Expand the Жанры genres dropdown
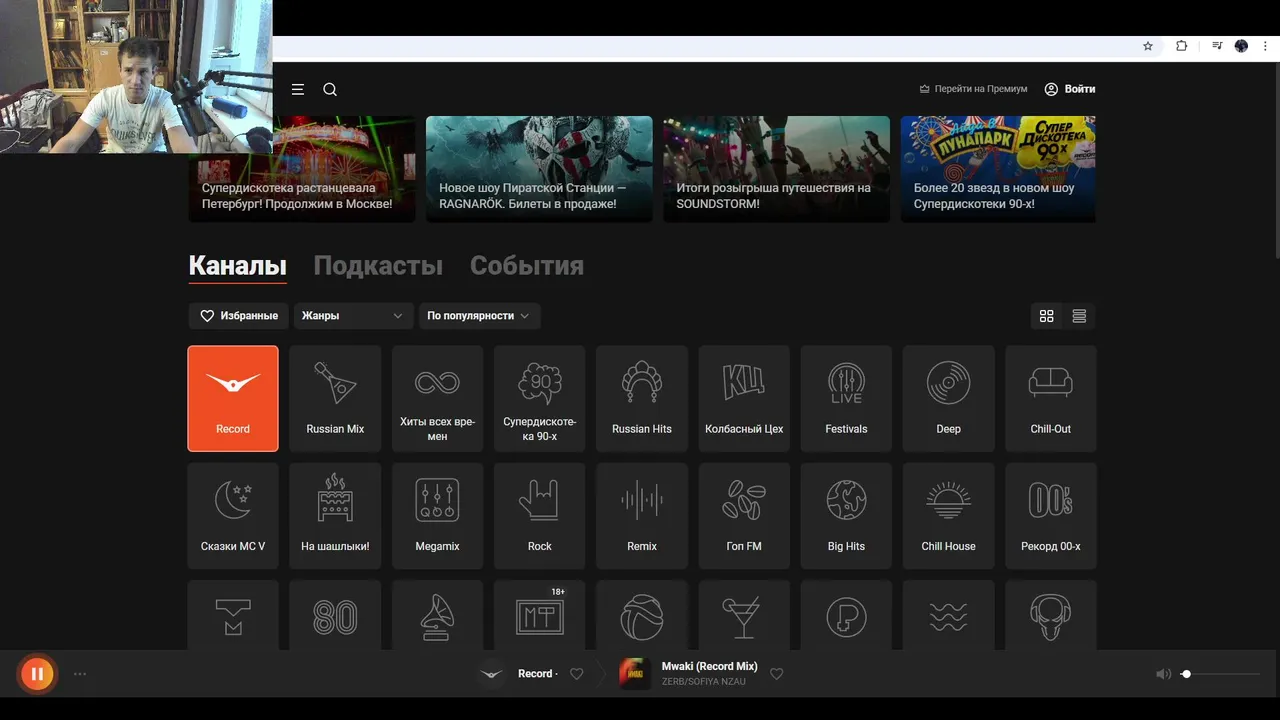Viewport: 1280px width, 720px height. (354, 316)
